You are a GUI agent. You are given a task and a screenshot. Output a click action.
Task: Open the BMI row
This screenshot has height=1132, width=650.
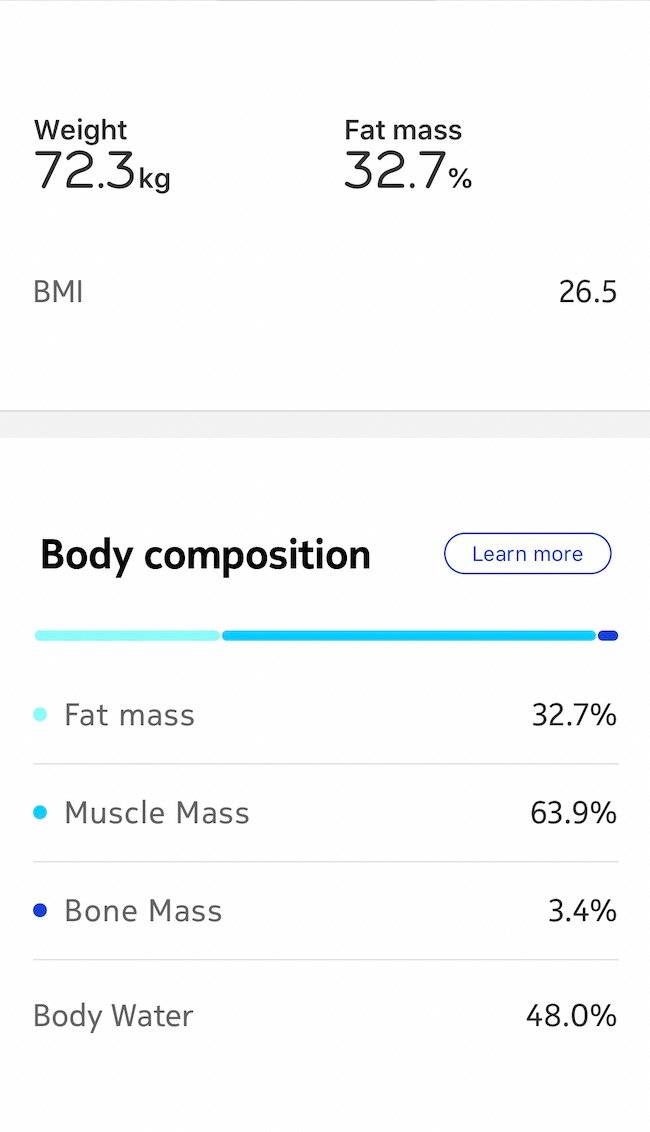tap(325, 292)
